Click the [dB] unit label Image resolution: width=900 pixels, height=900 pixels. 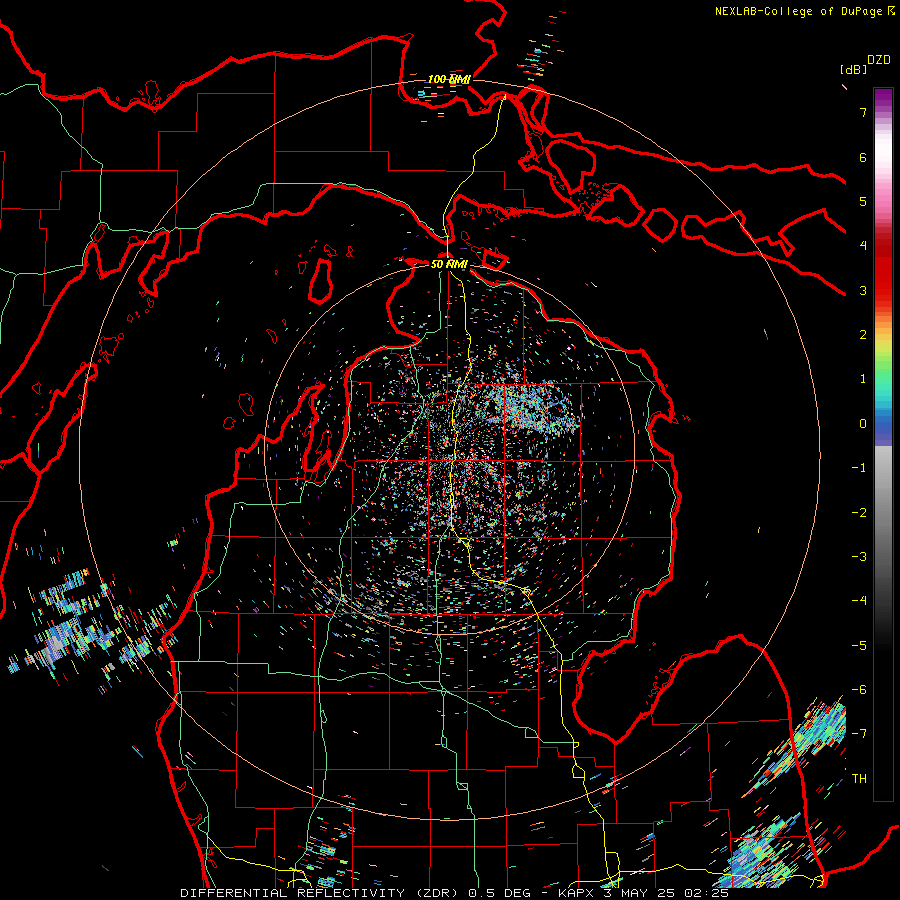pyautogui.click(x=853, y=69)
